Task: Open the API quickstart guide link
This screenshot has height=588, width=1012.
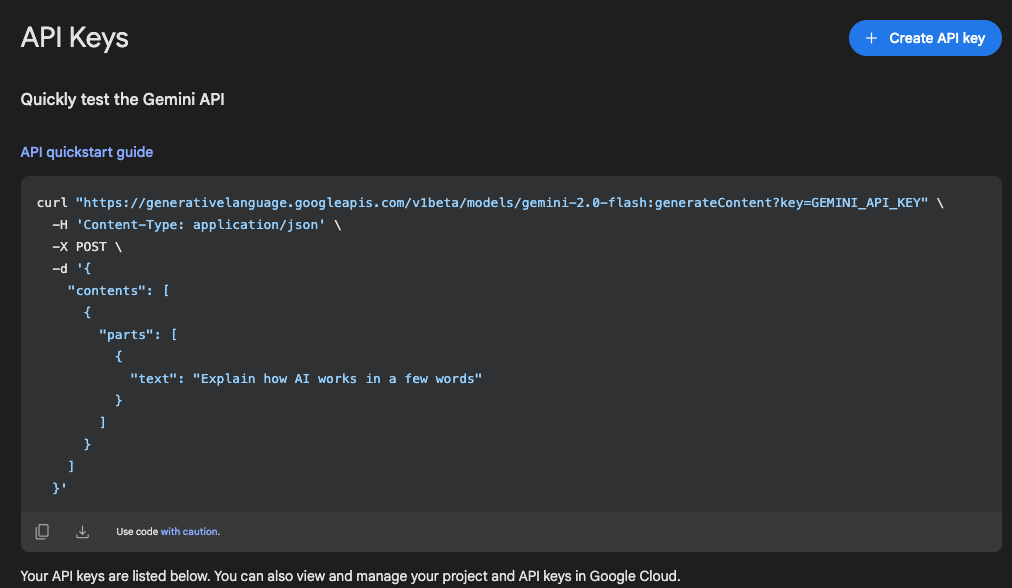Action: click(x=86, y=152)
